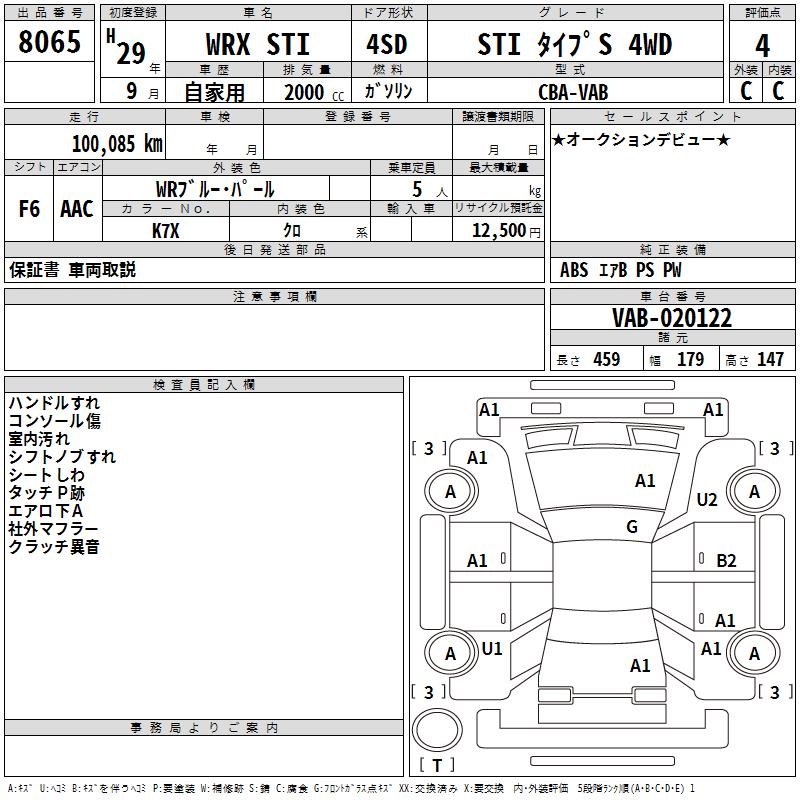Click lot number 8065

[x=50, y=43]
